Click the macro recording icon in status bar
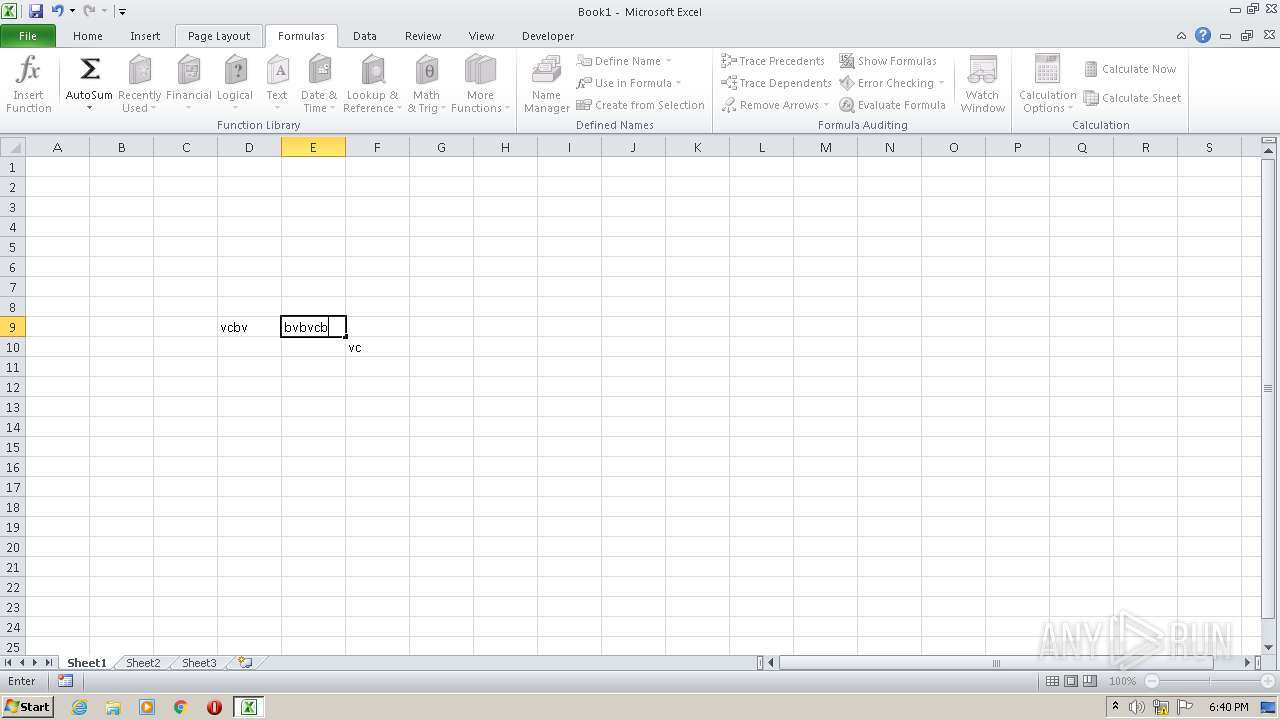Screen dimensions: 1280x720 tap(65, 681)
